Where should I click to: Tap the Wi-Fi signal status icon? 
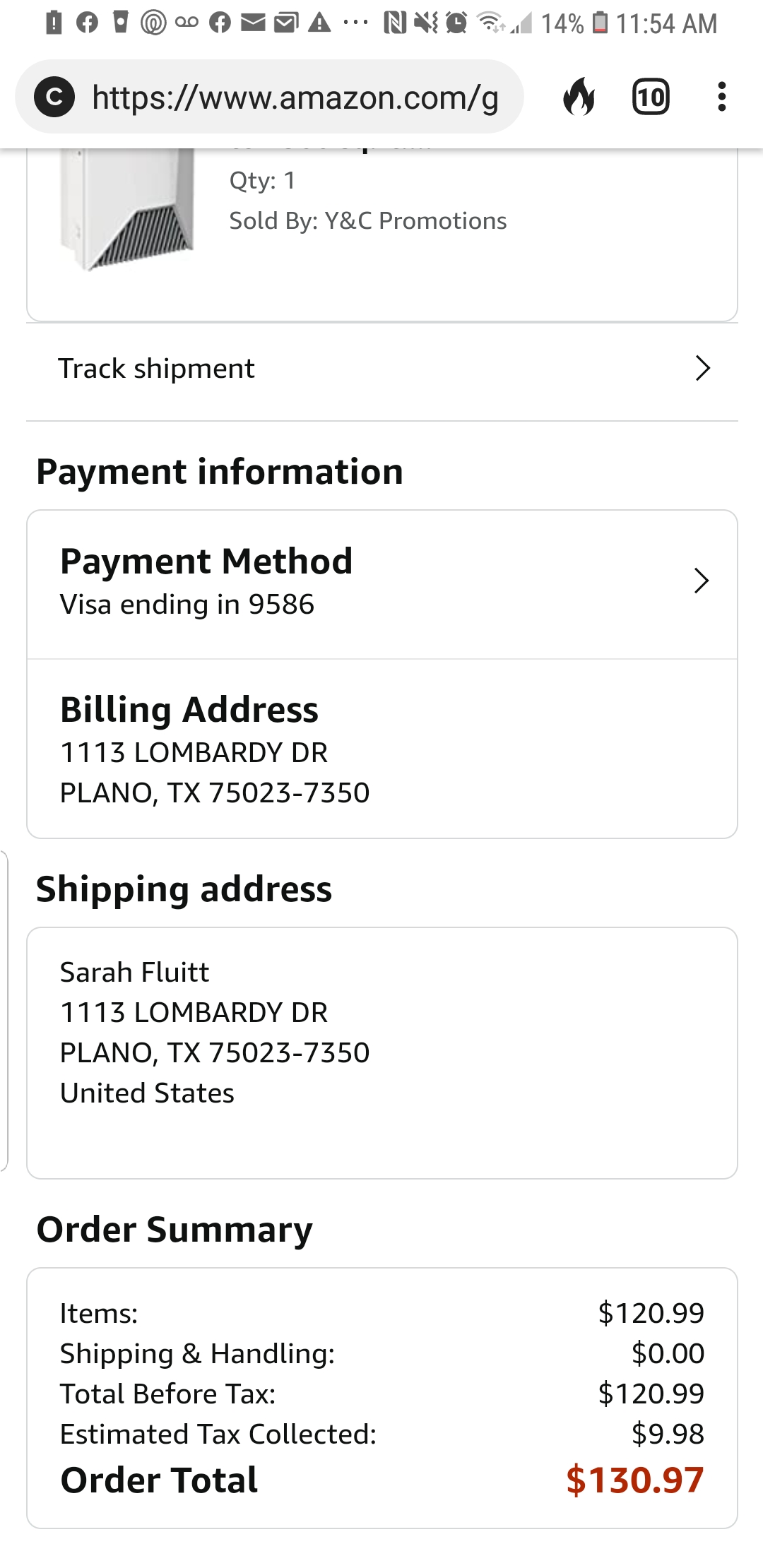click(x=490, y=23)
